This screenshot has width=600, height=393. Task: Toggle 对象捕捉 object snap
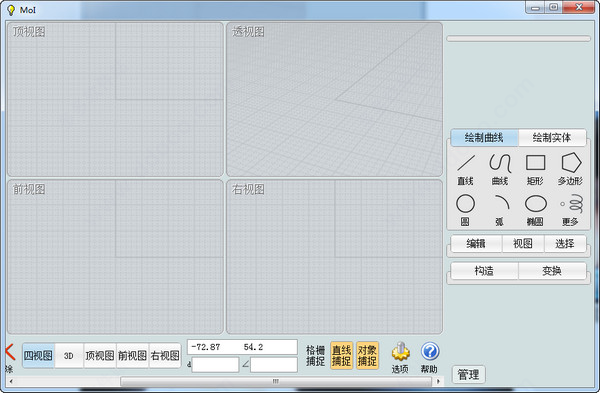367,355
